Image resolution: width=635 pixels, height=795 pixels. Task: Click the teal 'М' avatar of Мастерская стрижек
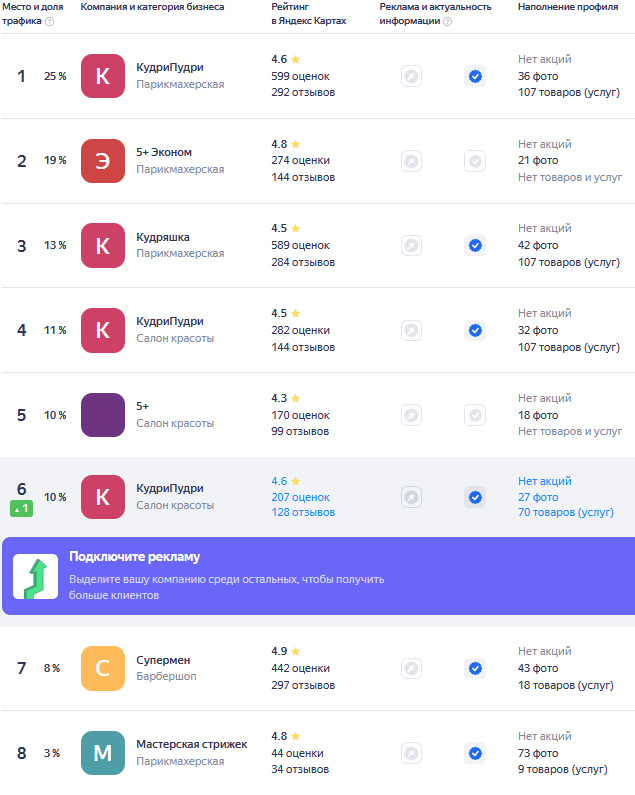point(102,753)
